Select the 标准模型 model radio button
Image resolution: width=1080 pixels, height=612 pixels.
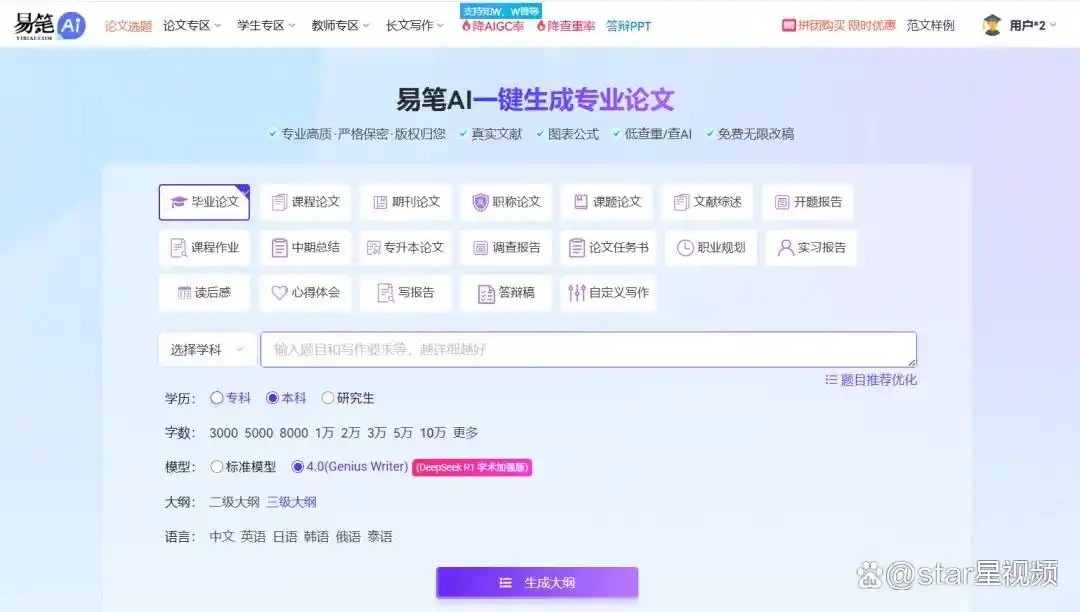[217, 466]
